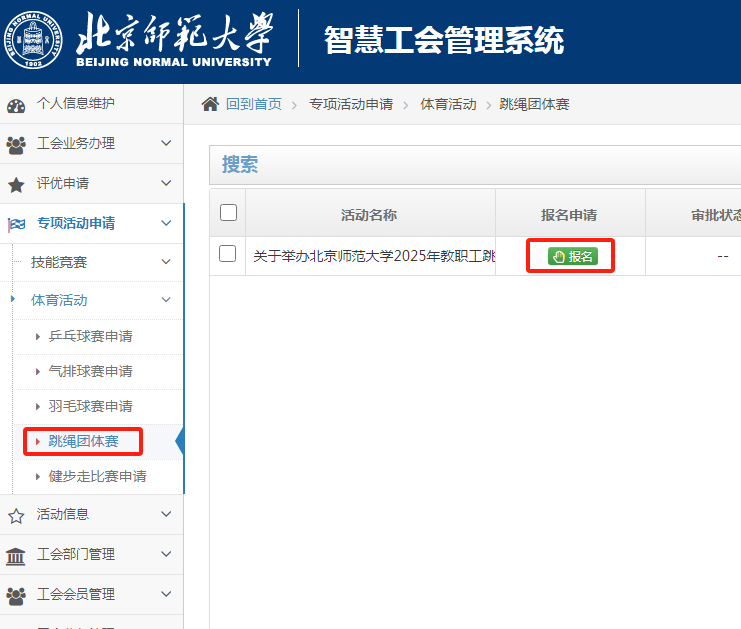Expand the 搜索 panel header
The height and width of the screenshot is (629, 741).
pos(475,165)
